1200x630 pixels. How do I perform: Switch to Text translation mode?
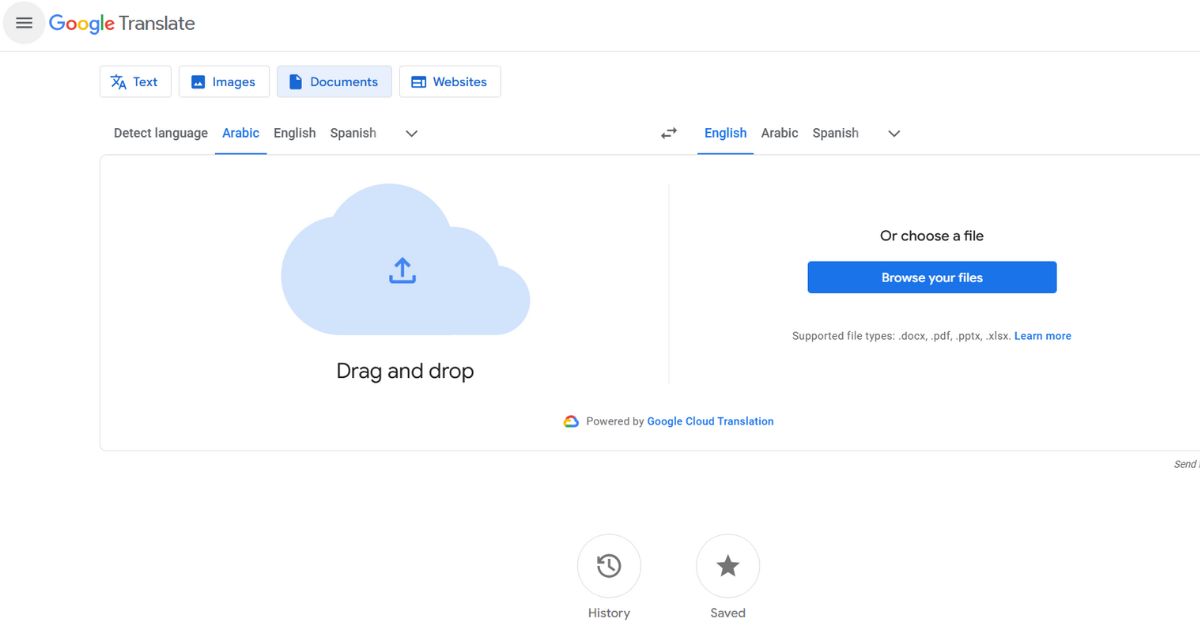click(135, 82)
